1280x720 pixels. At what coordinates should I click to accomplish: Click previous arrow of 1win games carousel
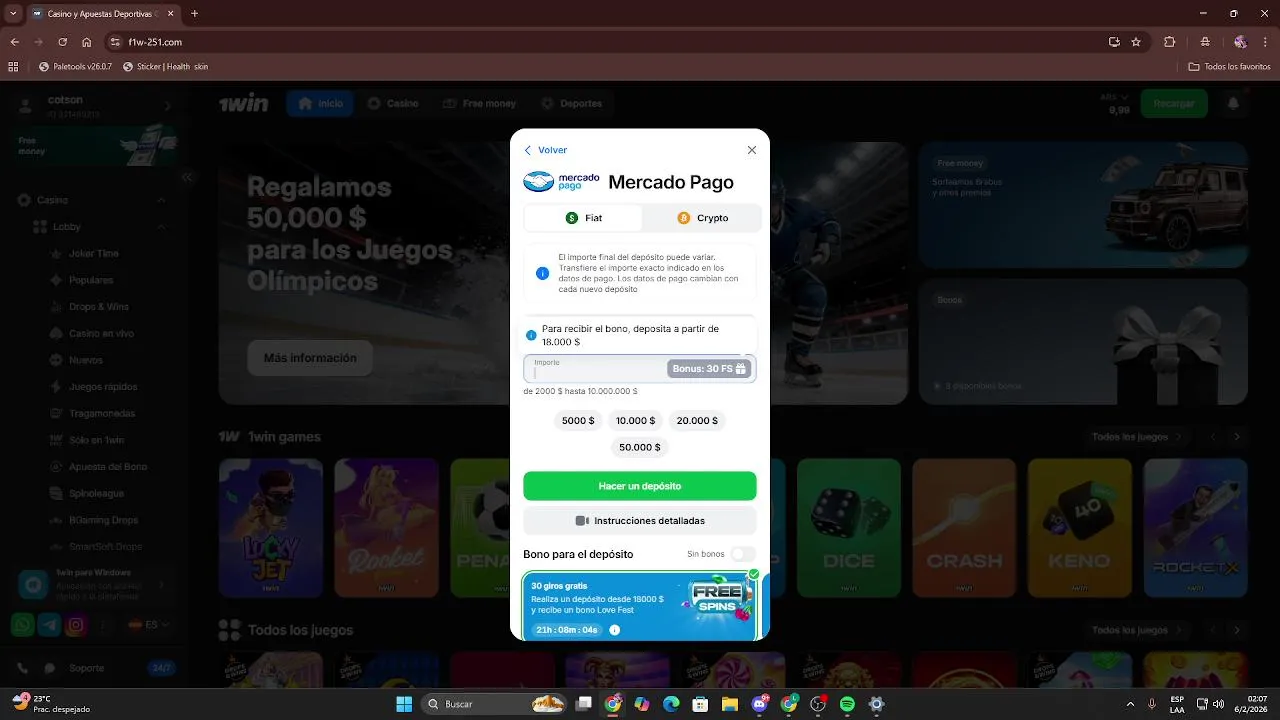pos(1213,437)
